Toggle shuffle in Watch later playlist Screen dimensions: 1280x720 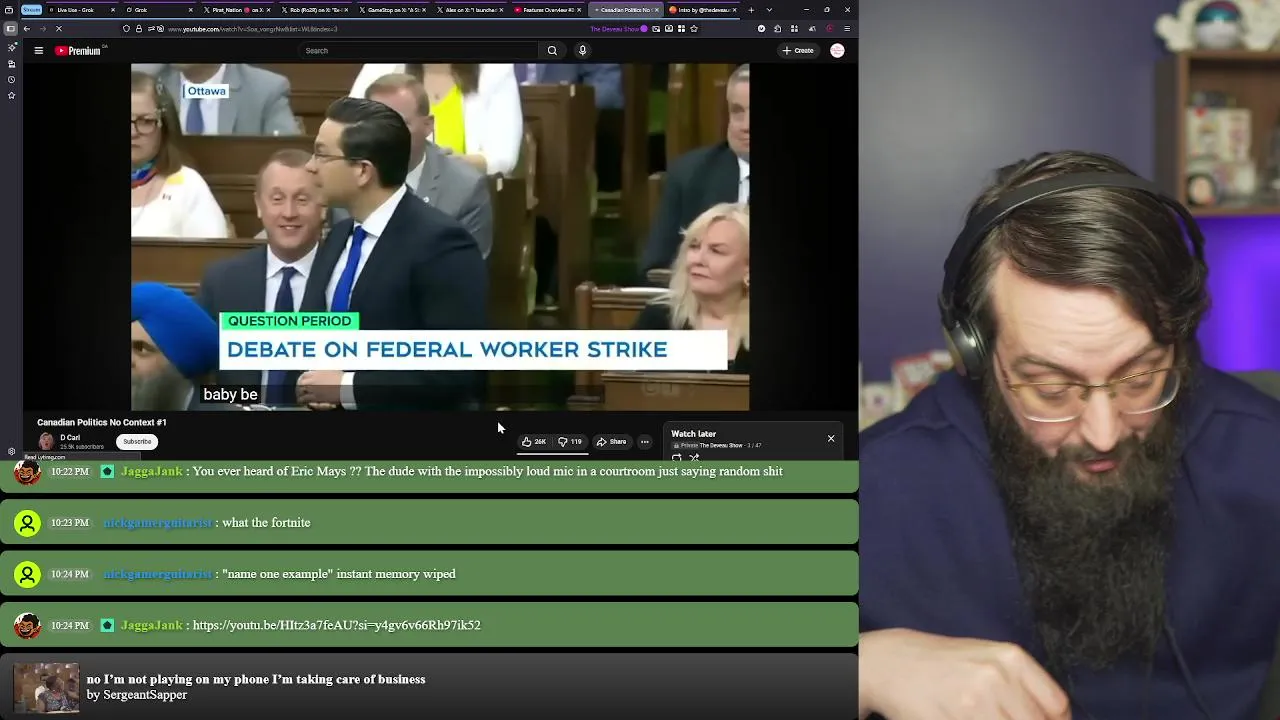point(694,457)
